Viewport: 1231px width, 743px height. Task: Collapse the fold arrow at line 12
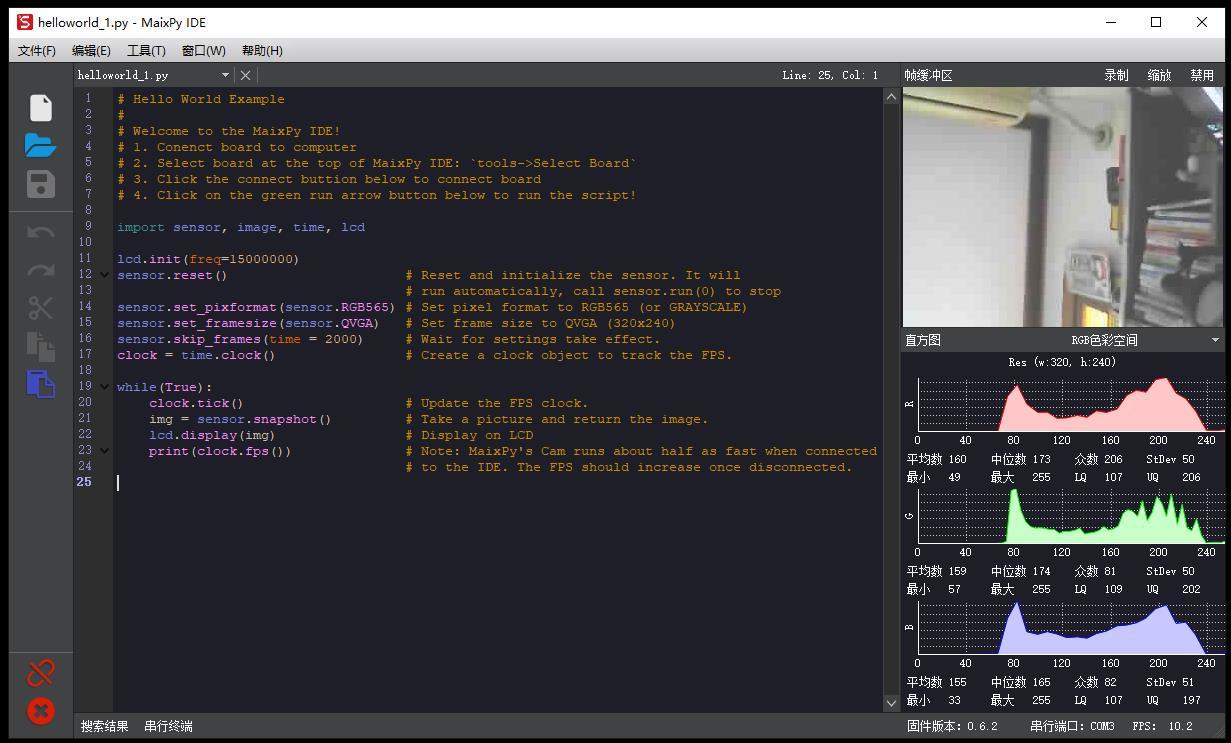click(x=104, y=275)
